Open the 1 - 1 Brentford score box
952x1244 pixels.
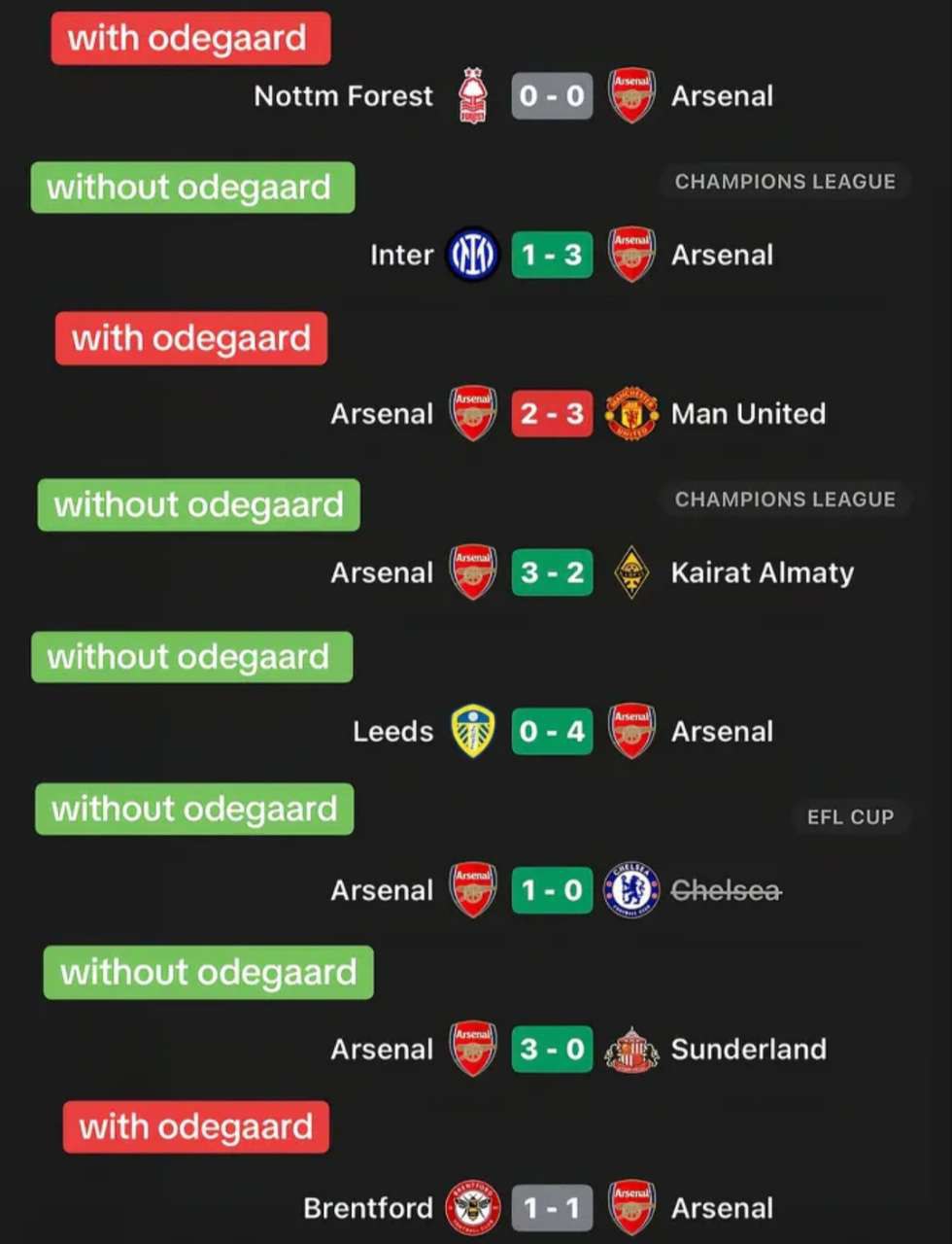coord(552,1208)
